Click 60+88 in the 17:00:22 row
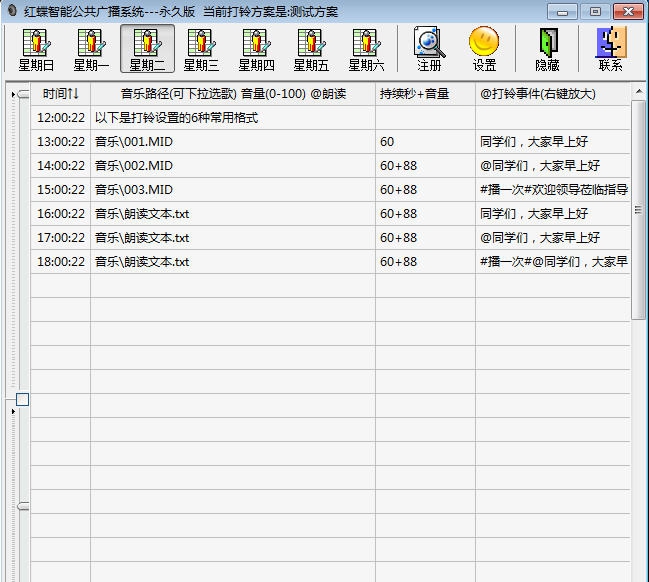Screen dimensions: 649x582 click(425, 238)
